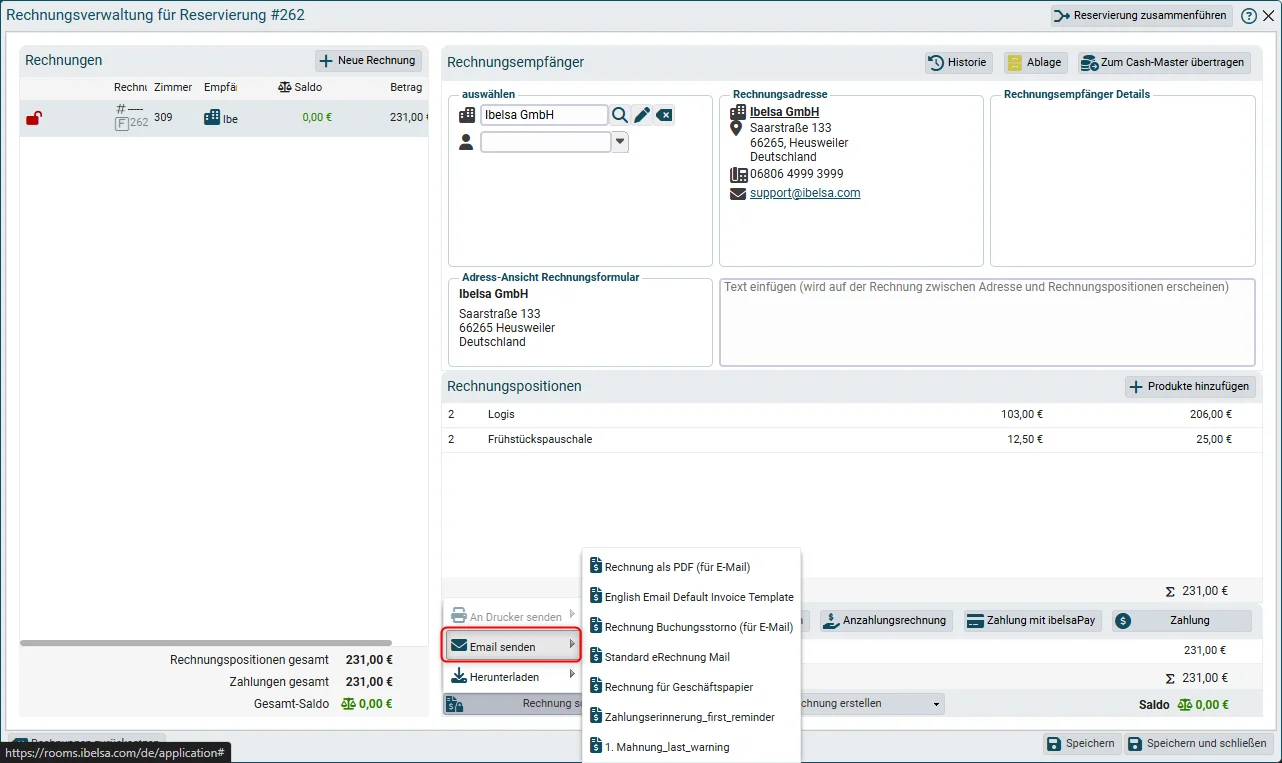Open the person contact dropdown arrow
Image resolution: width=1282 pixels, height=763 pixels.
[x=620, y=142]
